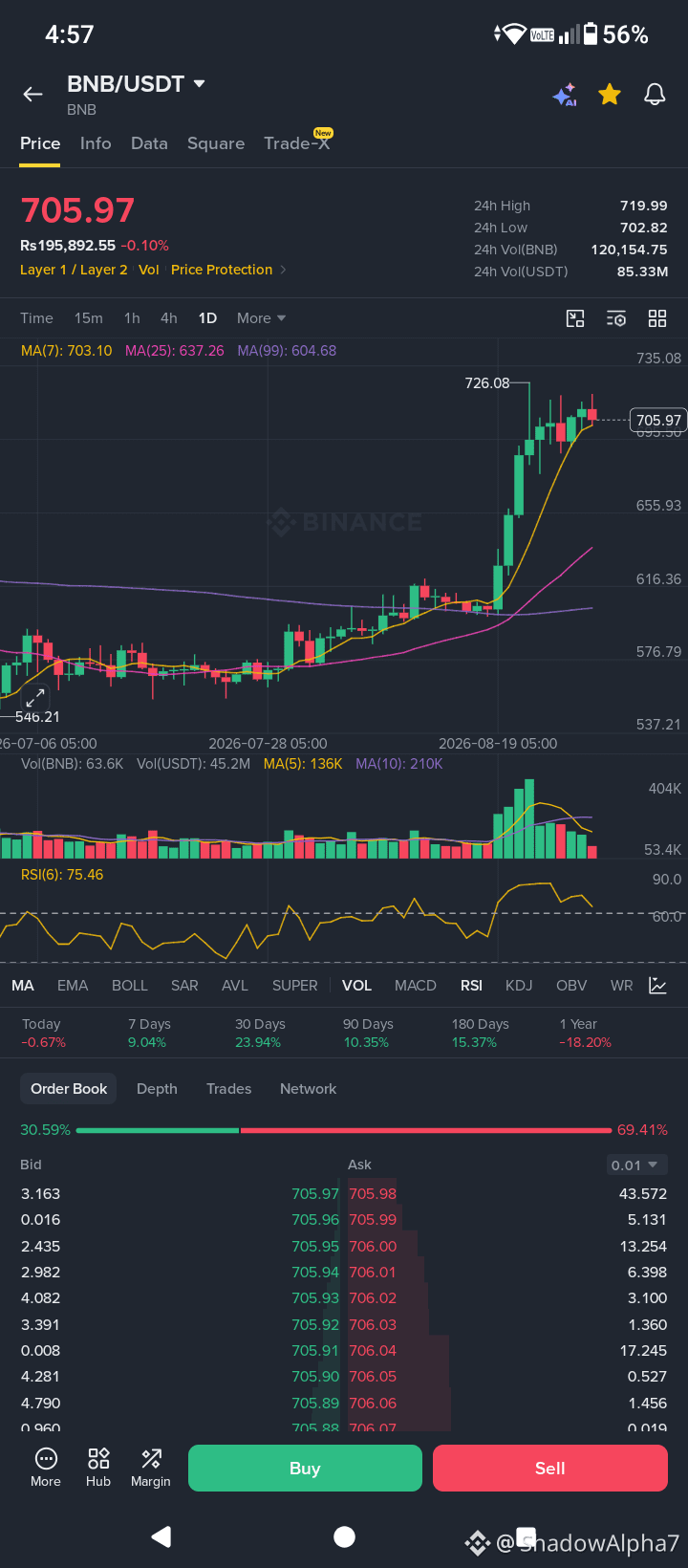The image size is (688, 1568).
Task: Toggle the OBV sub-indicator
Action: 571,986
